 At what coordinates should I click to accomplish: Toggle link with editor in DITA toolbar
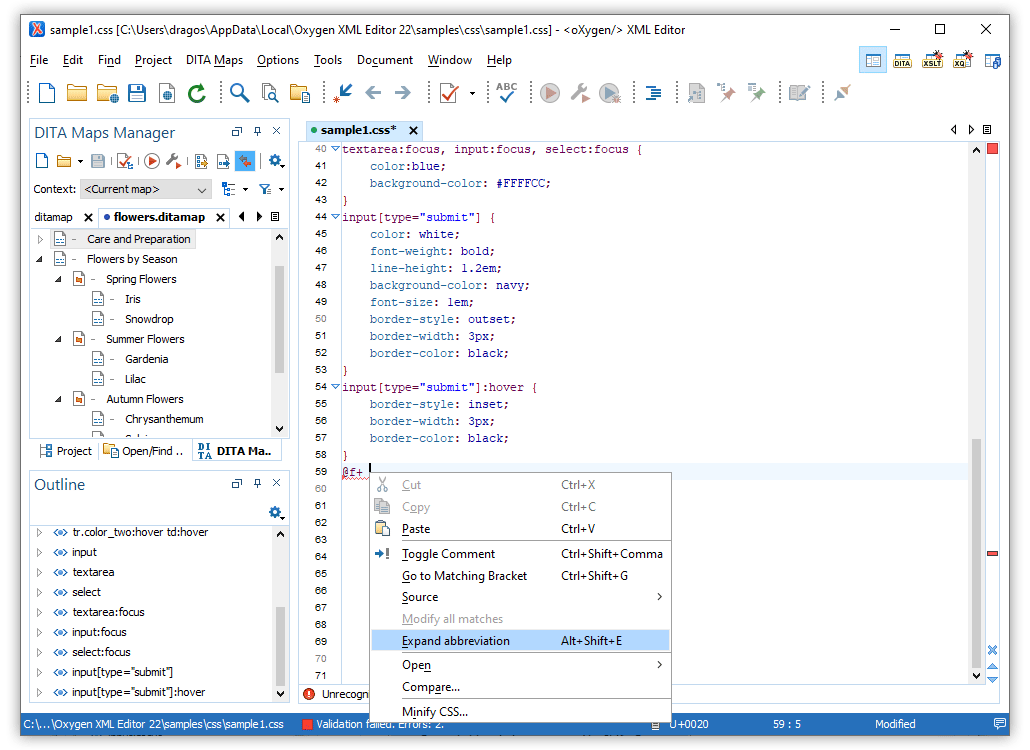click(x=245, y=161)
